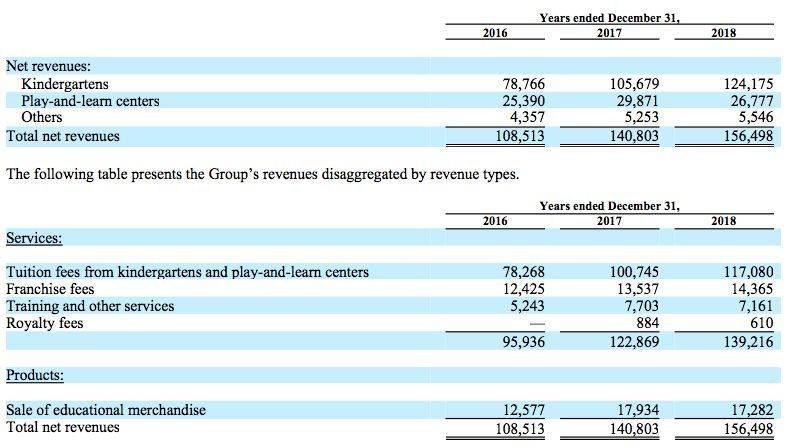Select Franchise fees value 13,537
This screenshot has width=788, height=448.
click(638, 289)
